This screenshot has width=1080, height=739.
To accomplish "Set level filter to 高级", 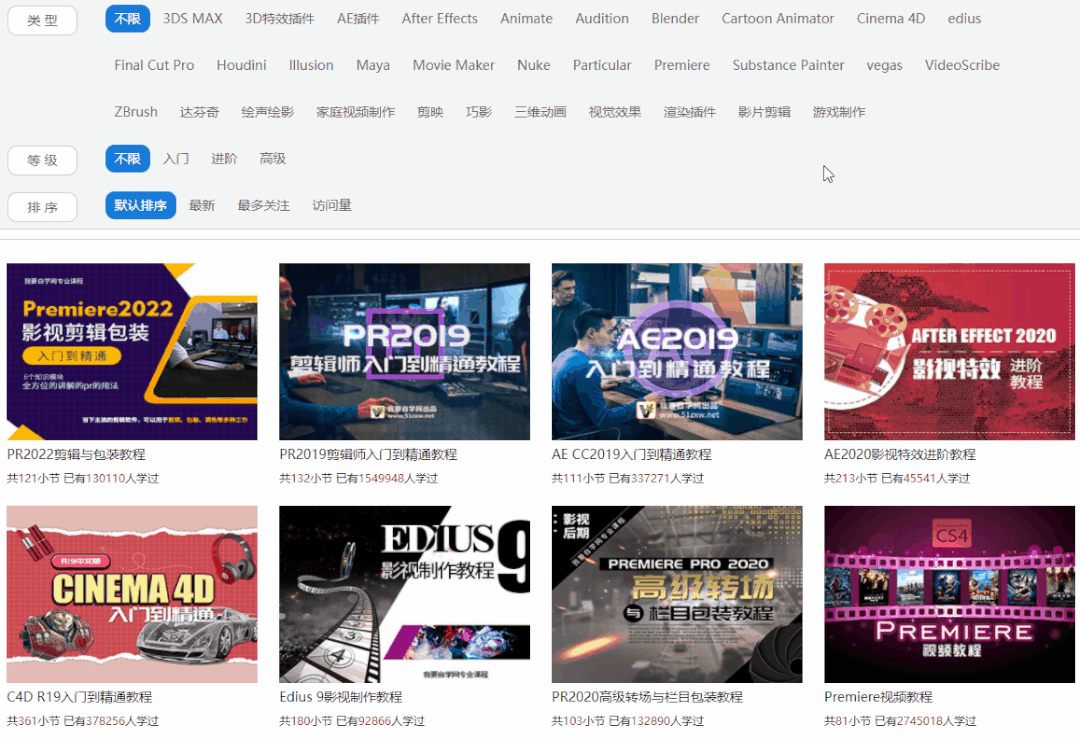I will click(x=272, y=159).
